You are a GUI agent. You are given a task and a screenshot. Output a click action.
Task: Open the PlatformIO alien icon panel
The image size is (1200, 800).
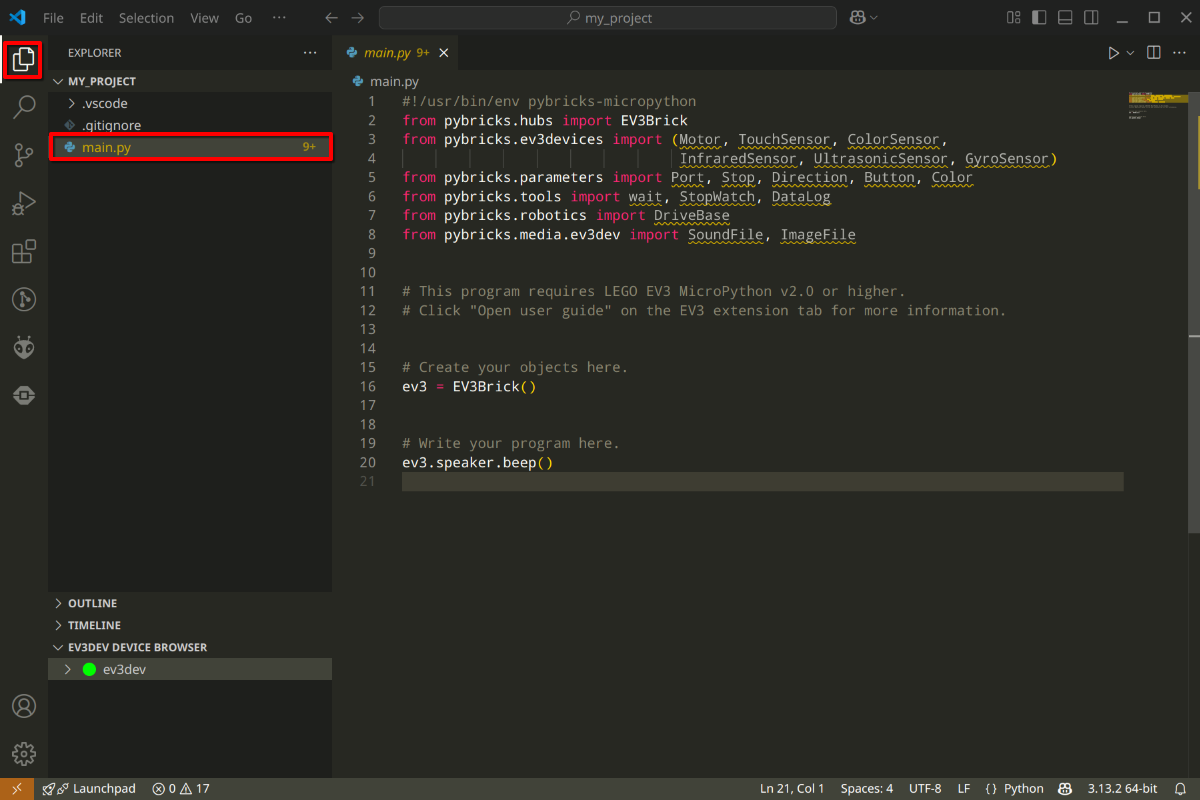pos(24,348)
